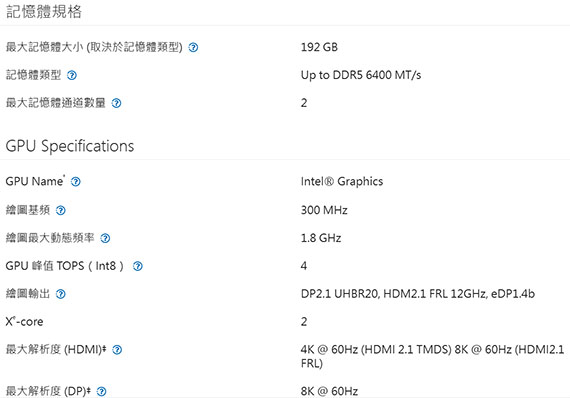Click the GPU Specifications section heading
This screenshot has width=570, height=398.
click(70, 146)
